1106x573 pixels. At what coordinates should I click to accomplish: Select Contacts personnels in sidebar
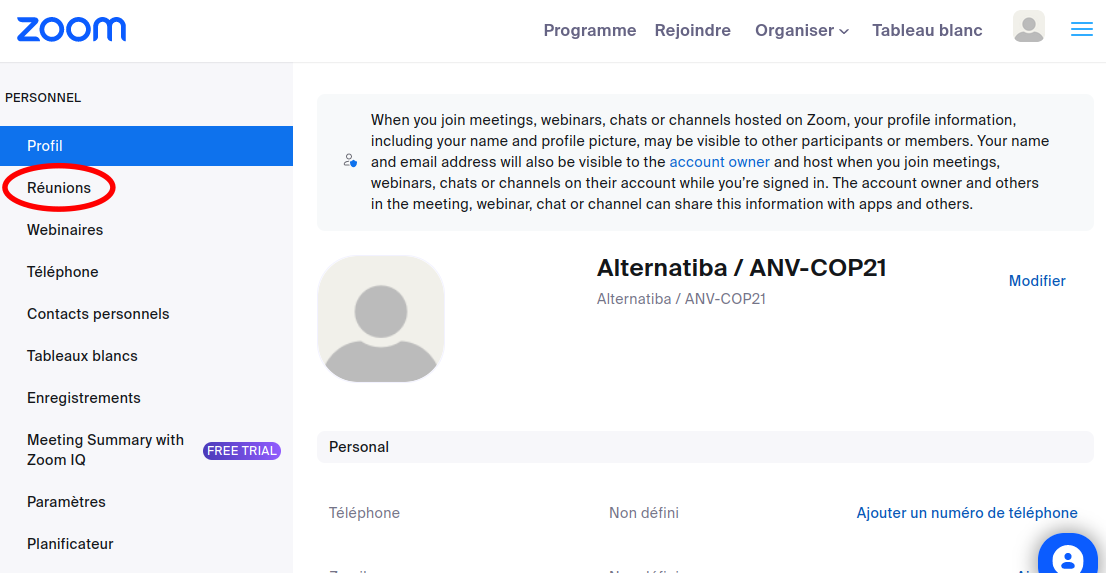pos(98,314)
